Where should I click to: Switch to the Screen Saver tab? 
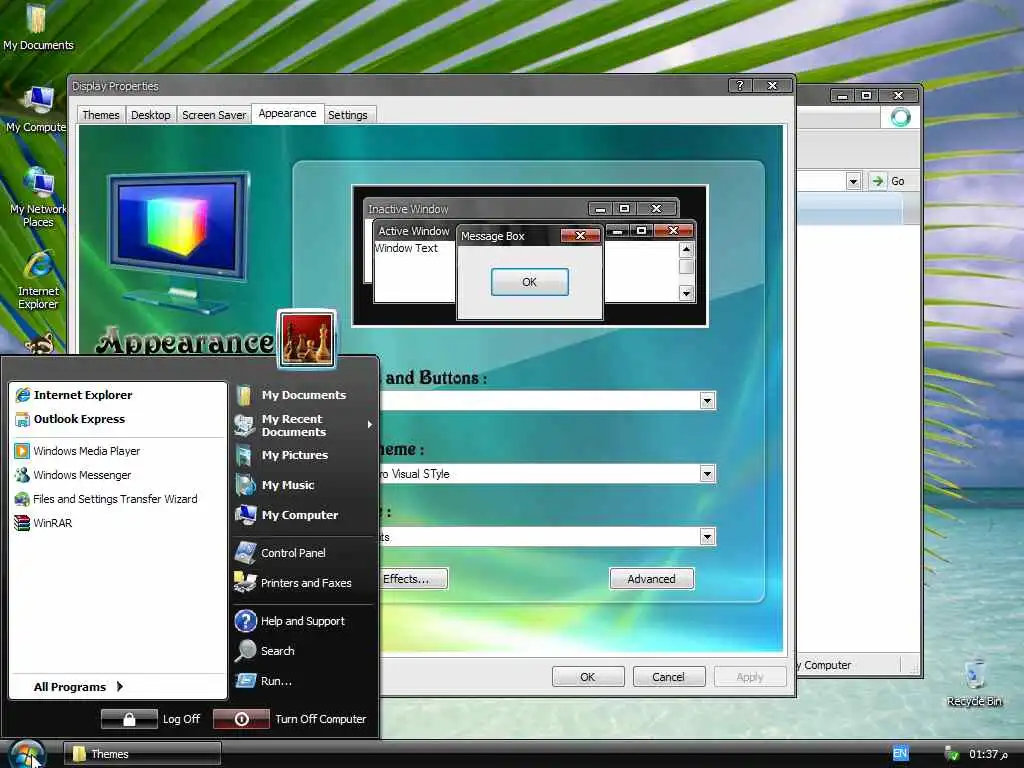pyautogui.click(x=214, y=114)
